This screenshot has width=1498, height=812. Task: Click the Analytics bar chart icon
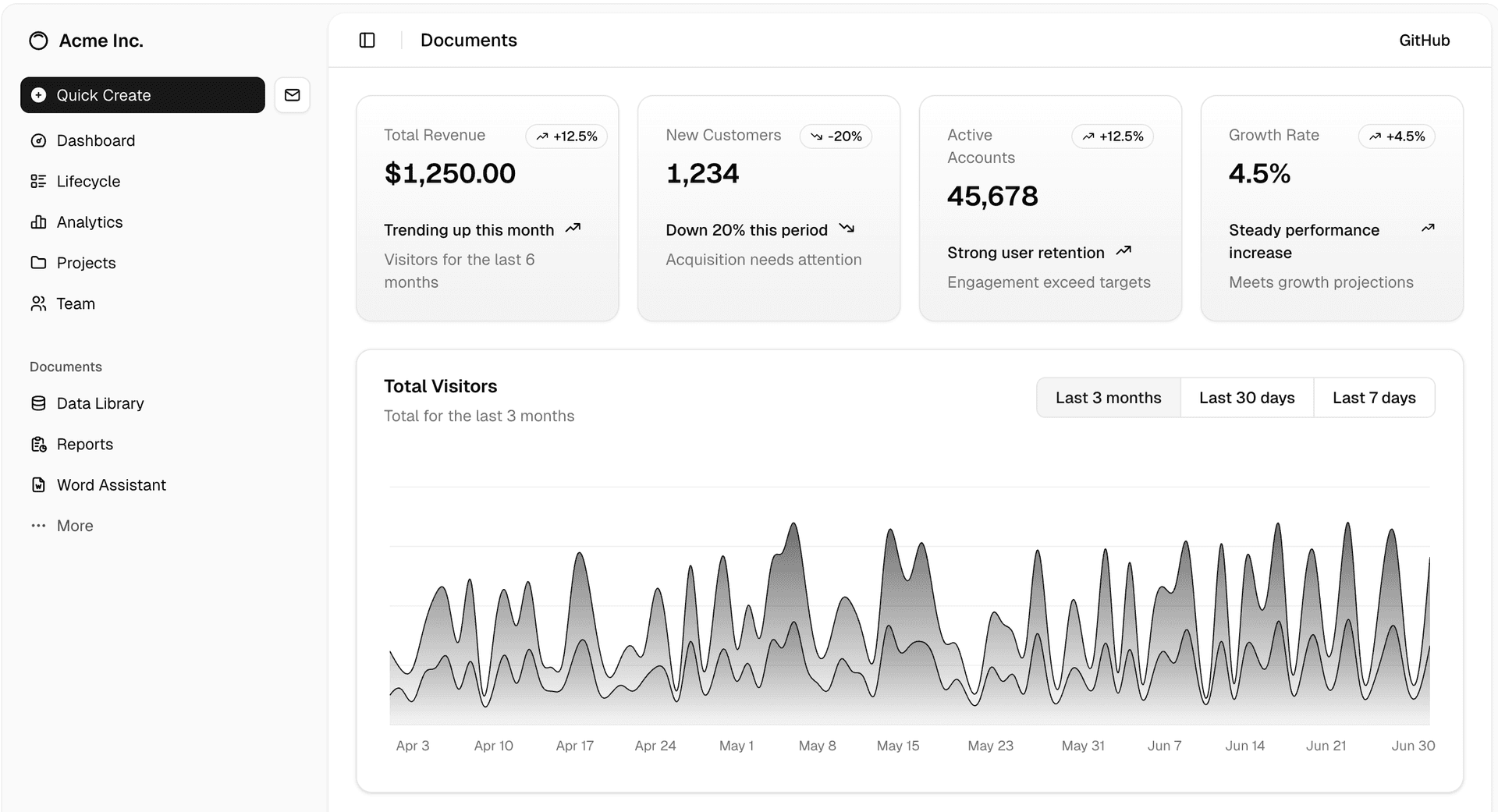(x=38, y=222)
